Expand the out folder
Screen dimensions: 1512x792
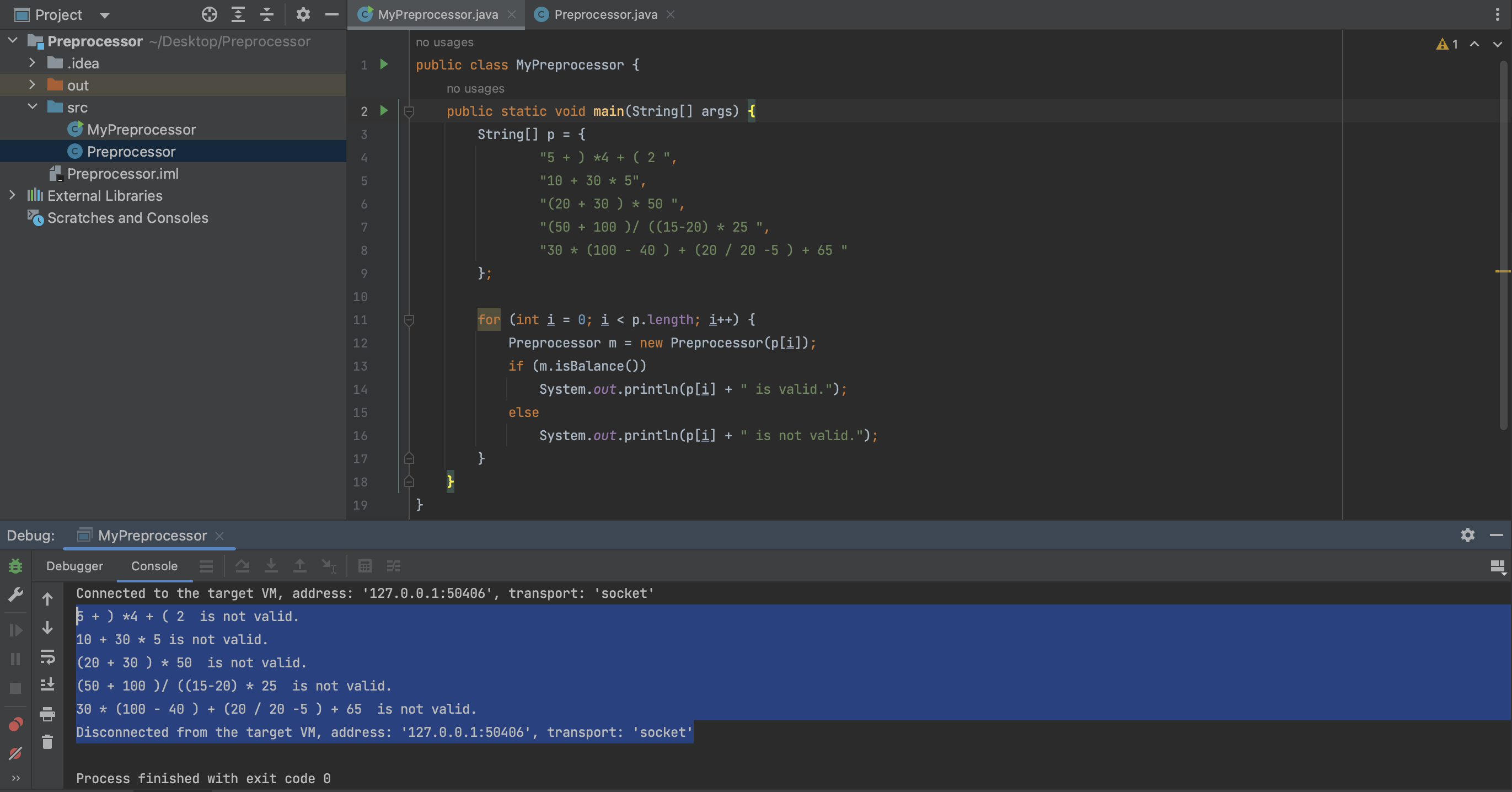click(33, 84)
